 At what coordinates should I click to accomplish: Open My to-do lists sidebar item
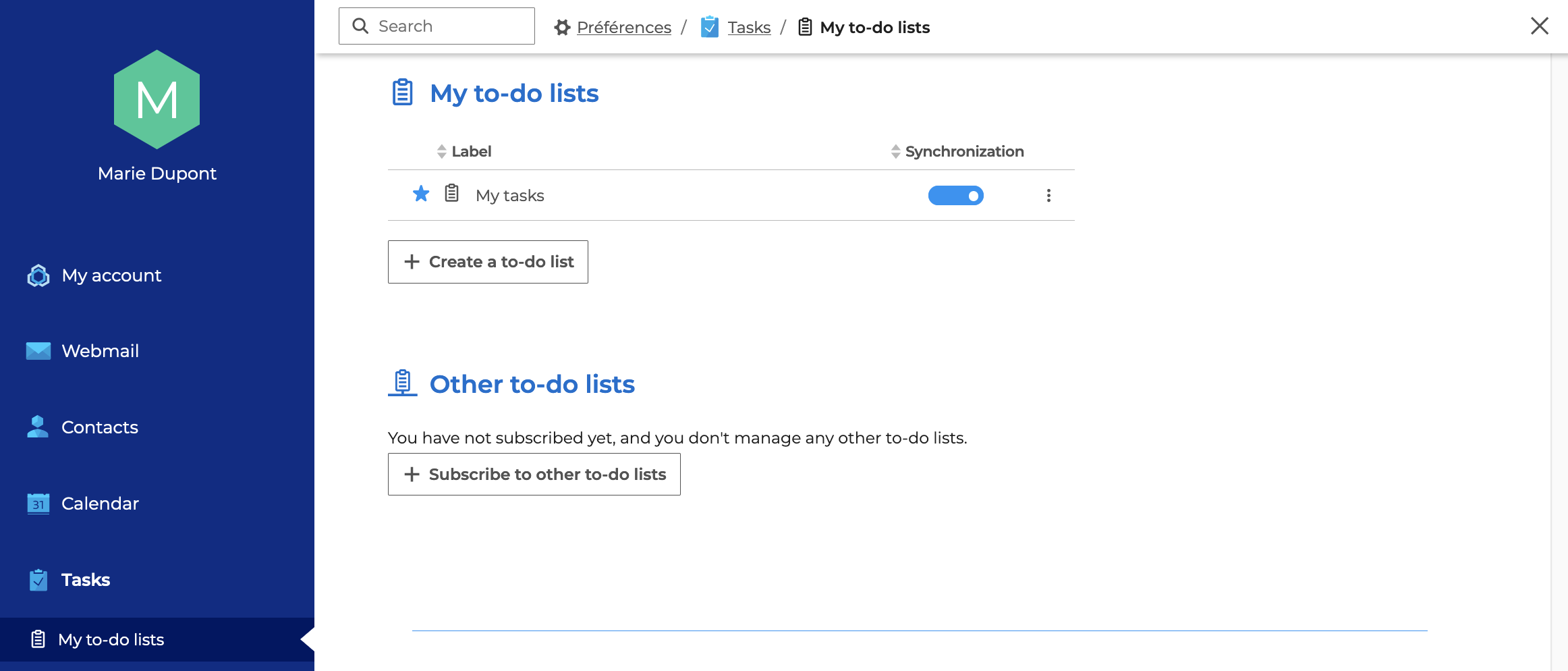pos(111,639)
